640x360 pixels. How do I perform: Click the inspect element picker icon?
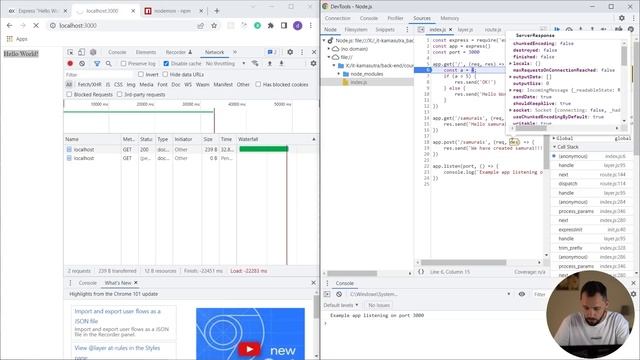pyautogui.click(x=70, y=52)
